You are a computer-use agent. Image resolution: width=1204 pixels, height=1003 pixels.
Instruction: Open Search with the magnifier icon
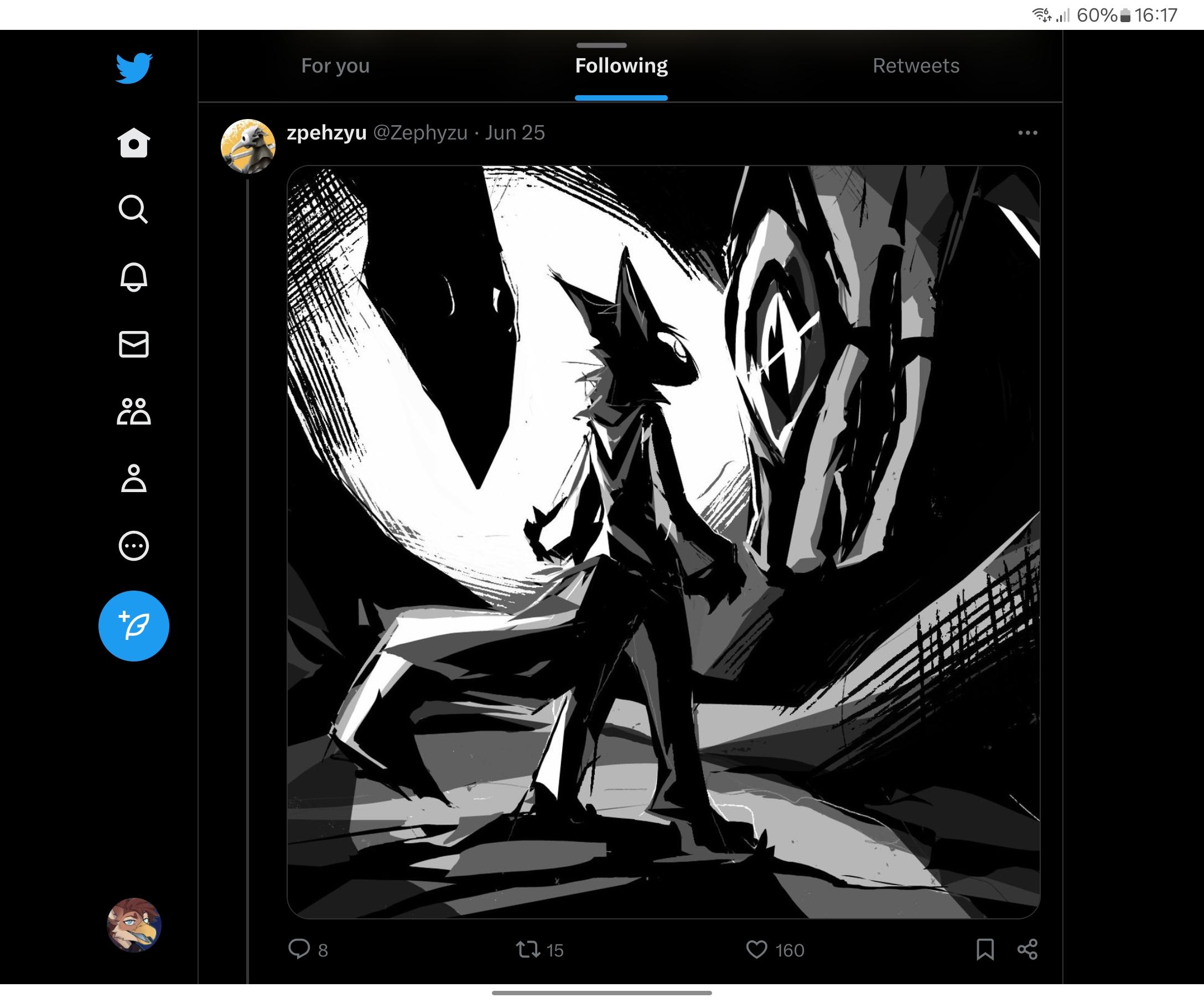click(x=133, y=209)
